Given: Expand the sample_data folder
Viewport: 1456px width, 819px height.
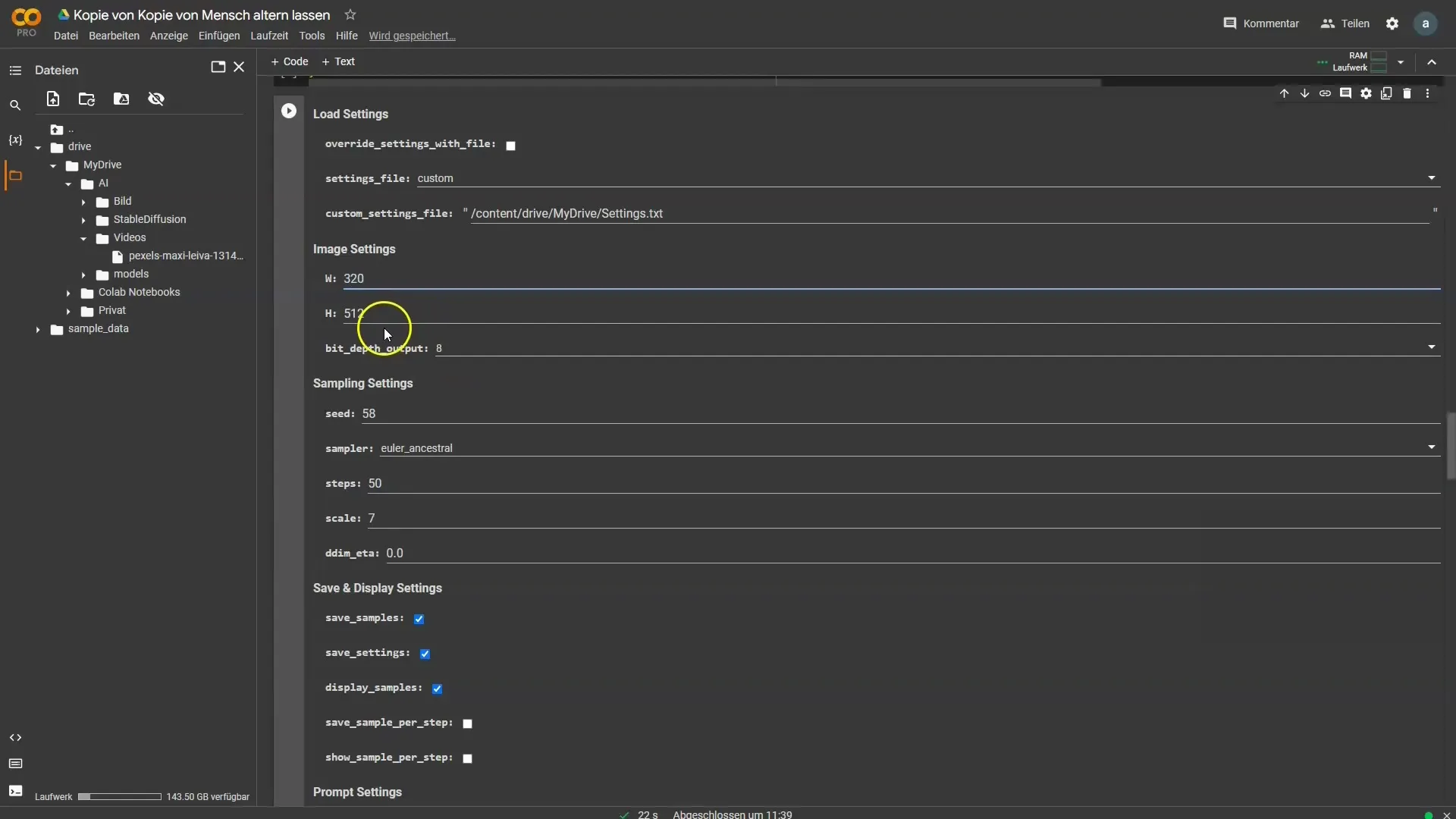Looking at the screenshot, I should (x=38, y=329).
